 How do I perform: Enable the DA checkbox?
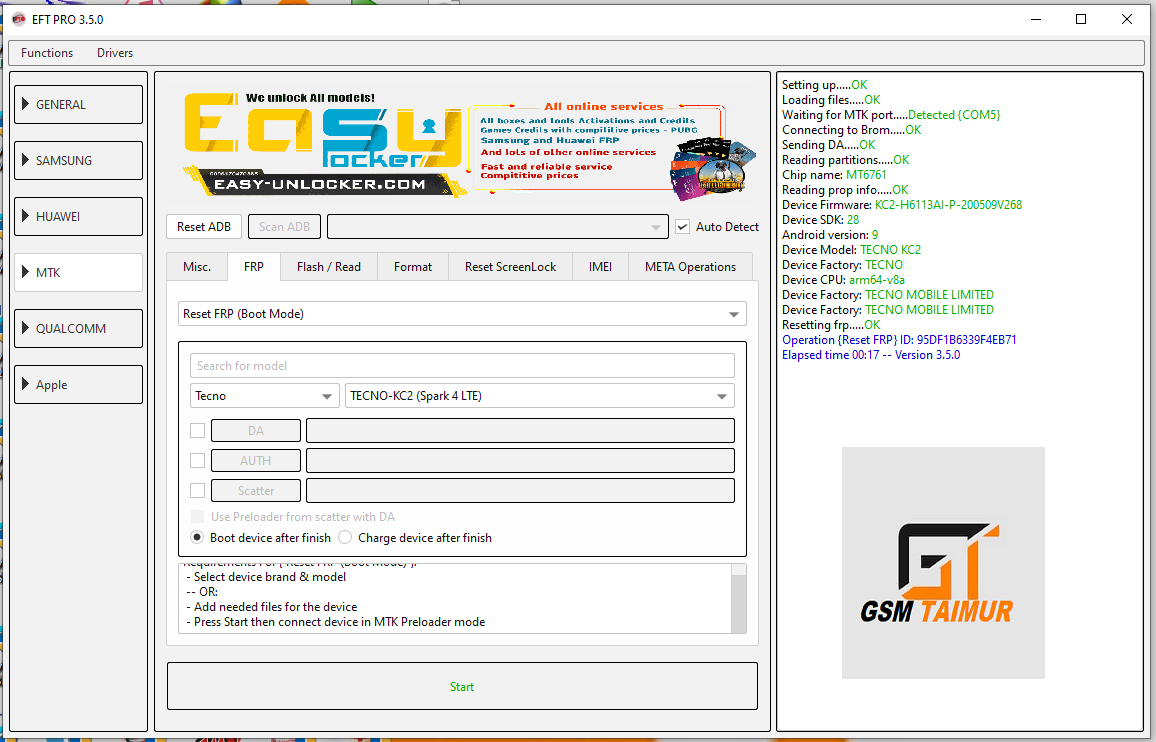(x=198, y=430)
